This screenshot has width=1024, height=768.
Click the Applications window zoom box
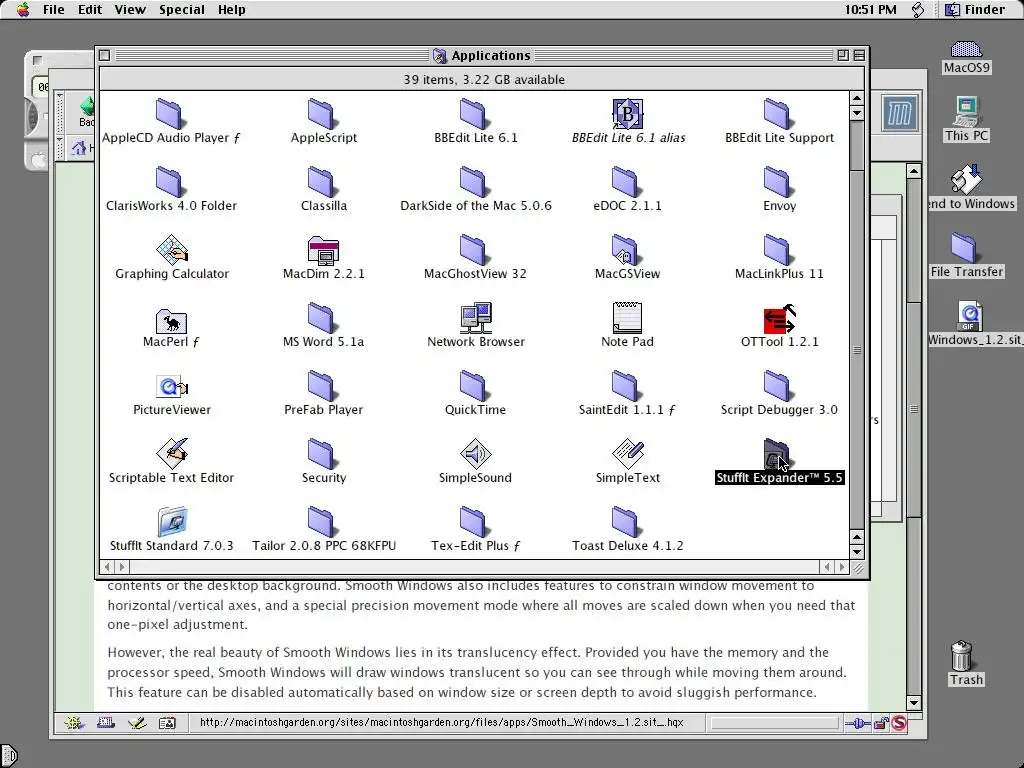843,56
